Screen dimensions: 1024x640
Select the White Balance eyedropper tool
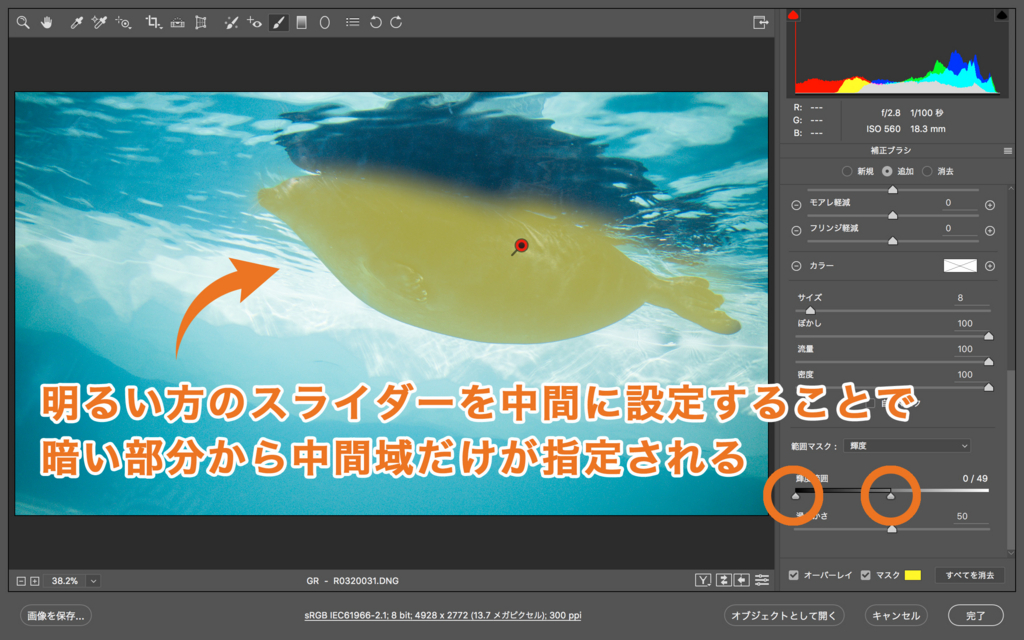coord(76,23)
